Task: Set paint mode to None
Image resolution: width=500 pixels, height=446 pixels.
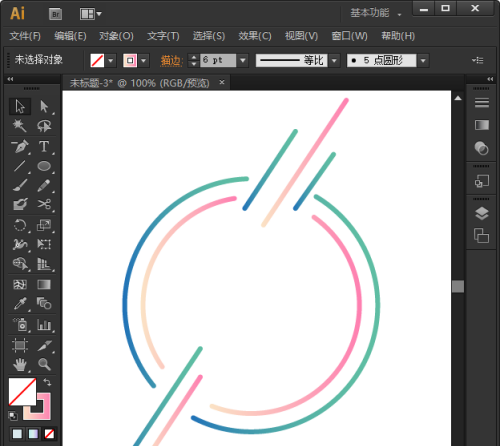Action: (49, 434)
